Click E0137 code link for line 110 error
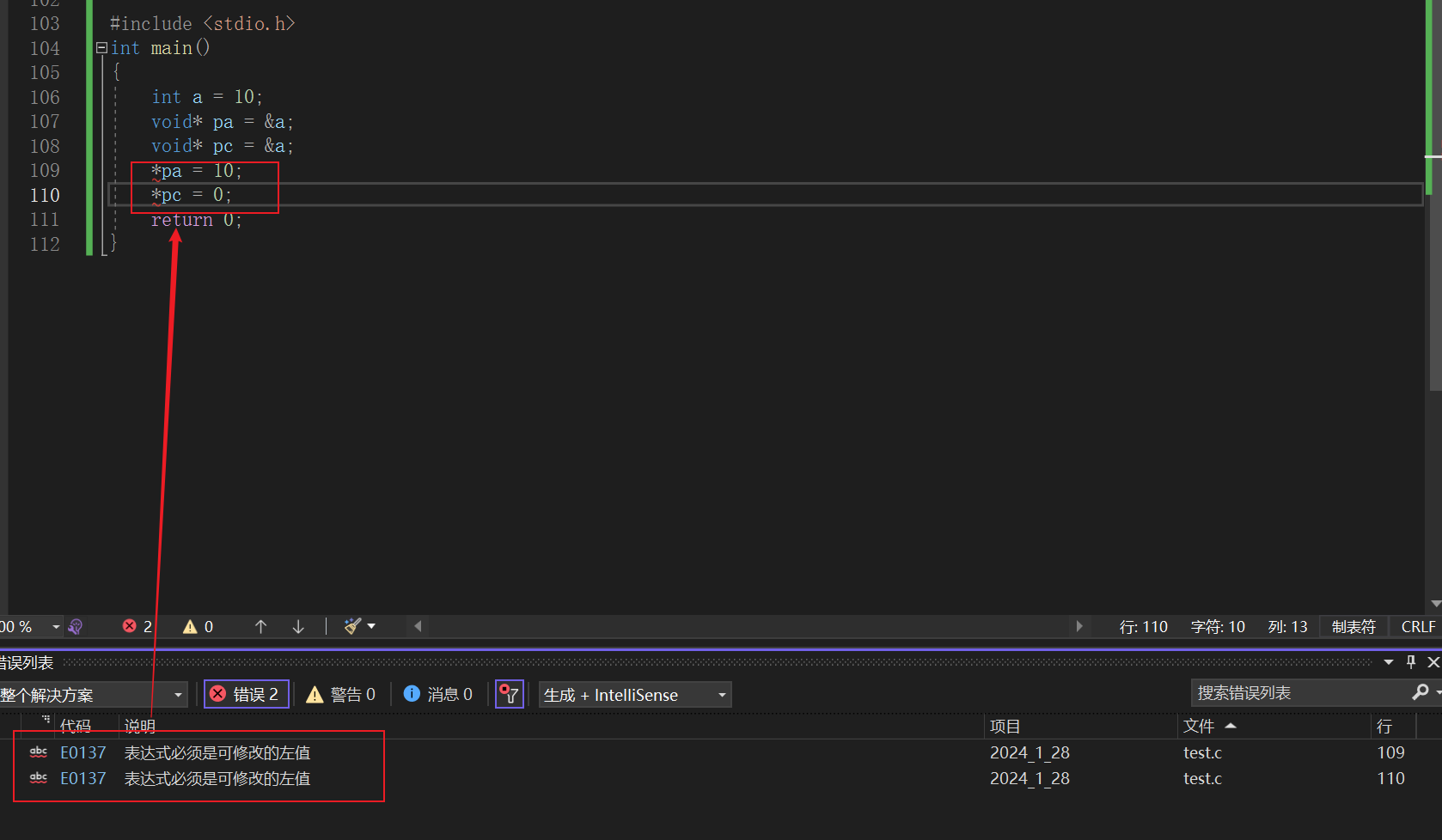 [83, 778]
